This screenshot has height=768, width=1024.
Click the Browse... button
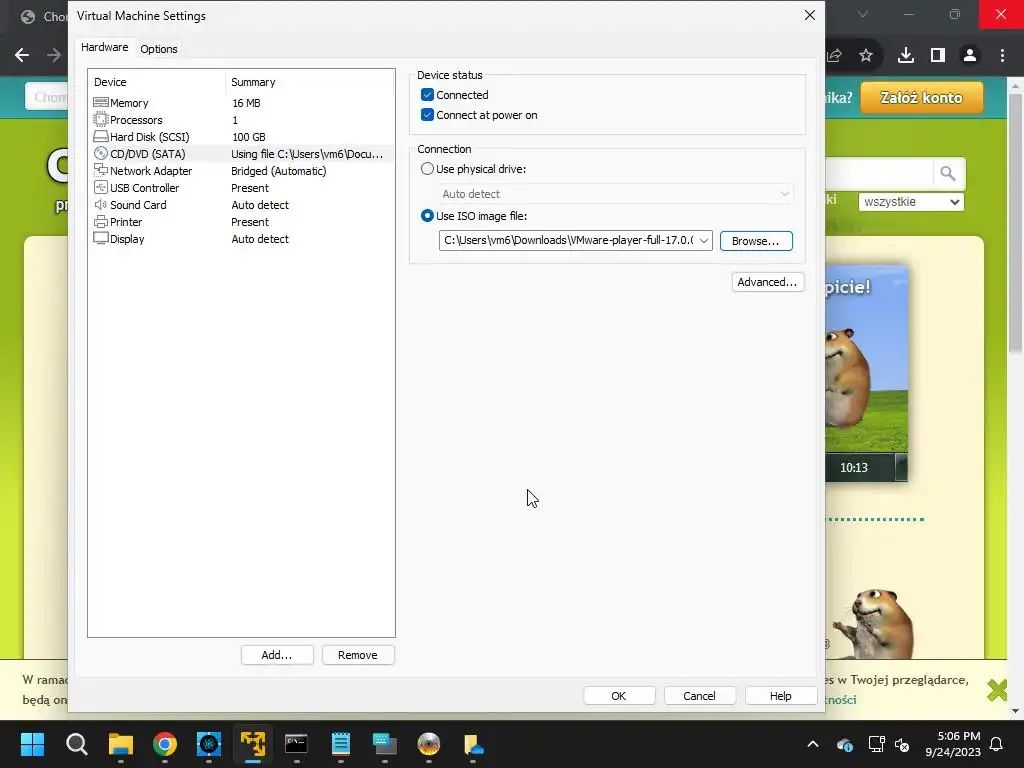tap(756, 241)
